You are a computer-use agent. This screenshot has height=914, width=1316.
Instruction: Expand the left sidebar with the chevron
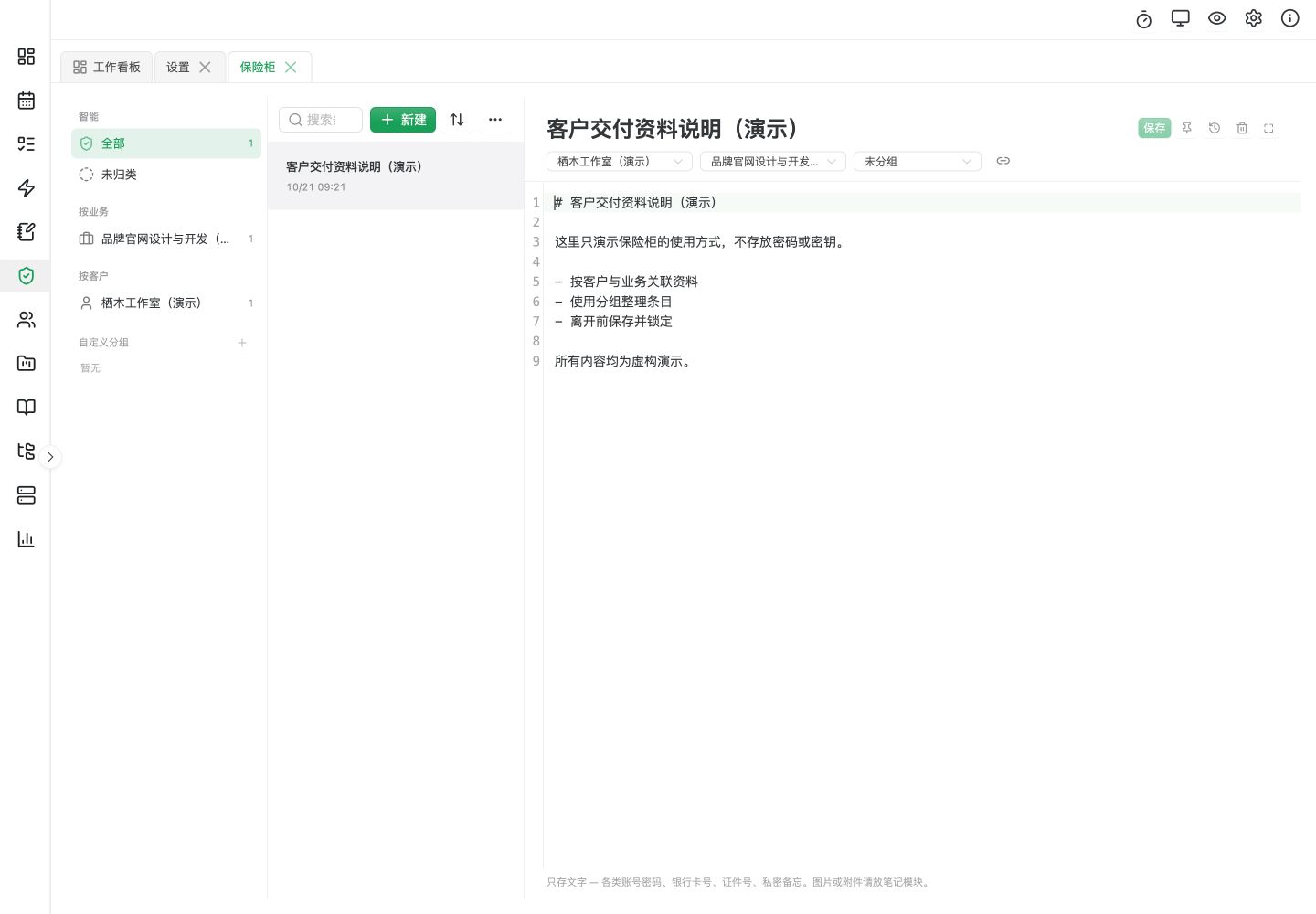[50, 457]
